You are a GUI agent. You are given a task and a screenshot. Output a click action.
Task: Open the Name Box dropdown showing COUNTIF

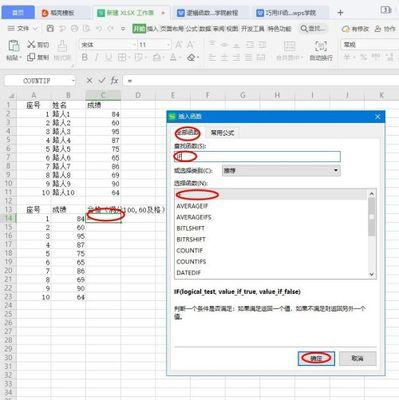tap(73, 81)
